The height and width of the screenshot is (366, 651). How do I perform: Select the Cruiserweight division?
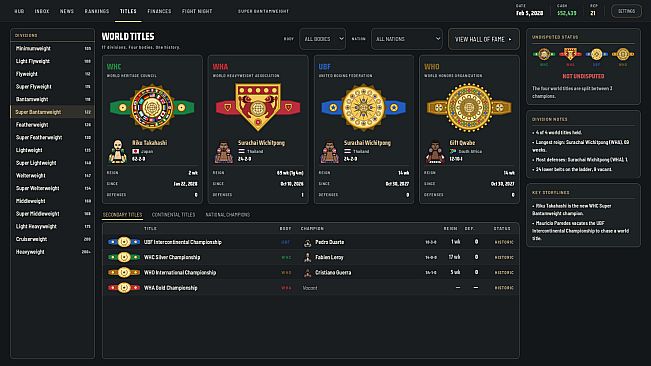pos(53,239)
